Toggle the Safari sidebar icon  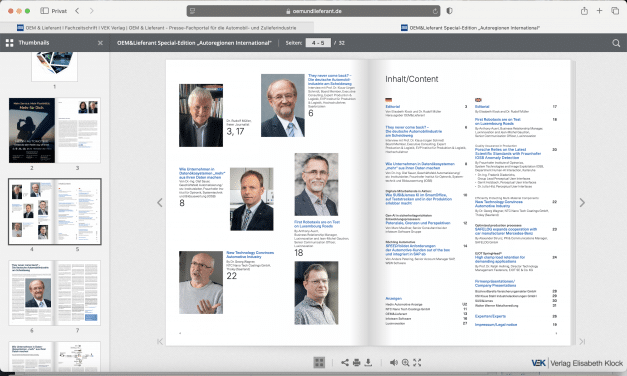[x=44, y=11]
